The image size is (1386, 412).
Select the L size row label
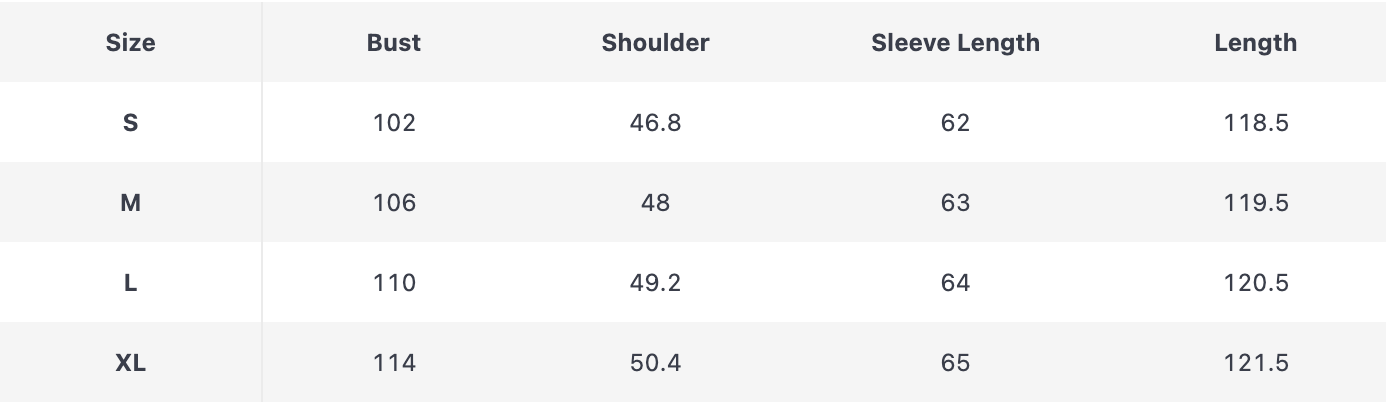[130, 283]
